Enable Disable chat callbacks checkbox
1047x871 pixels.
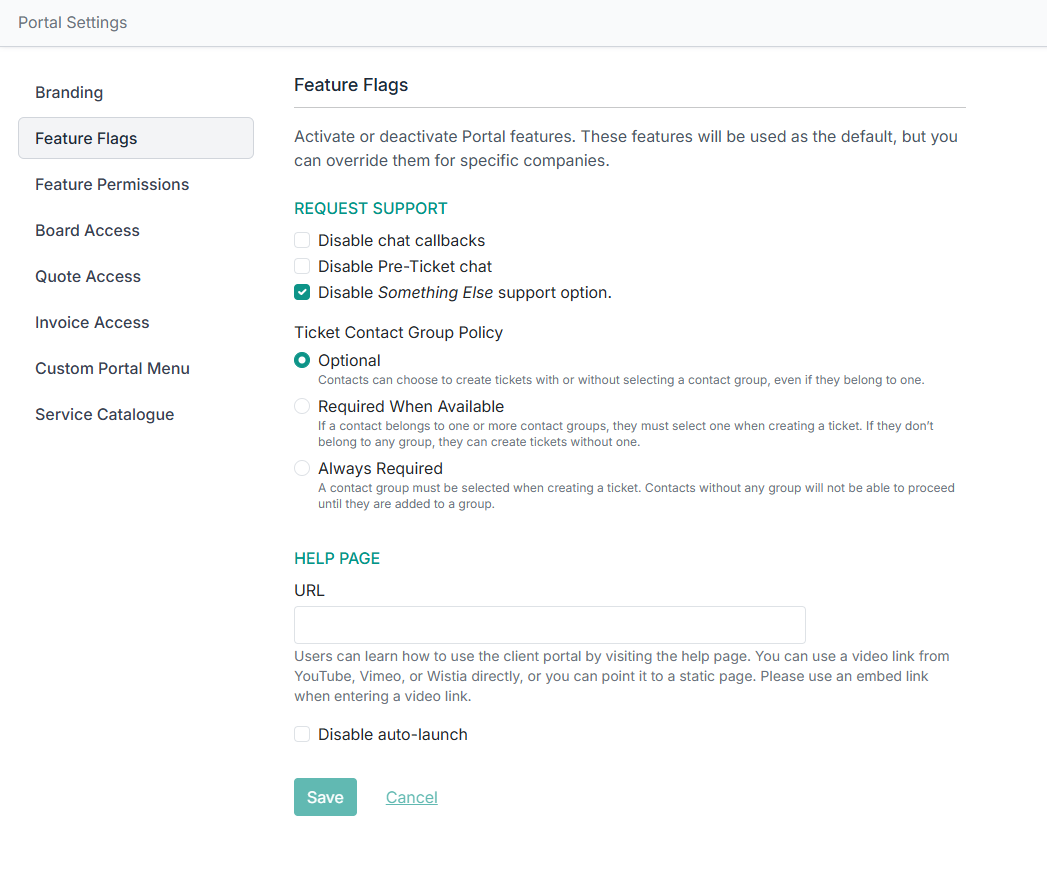coord(302,241)
